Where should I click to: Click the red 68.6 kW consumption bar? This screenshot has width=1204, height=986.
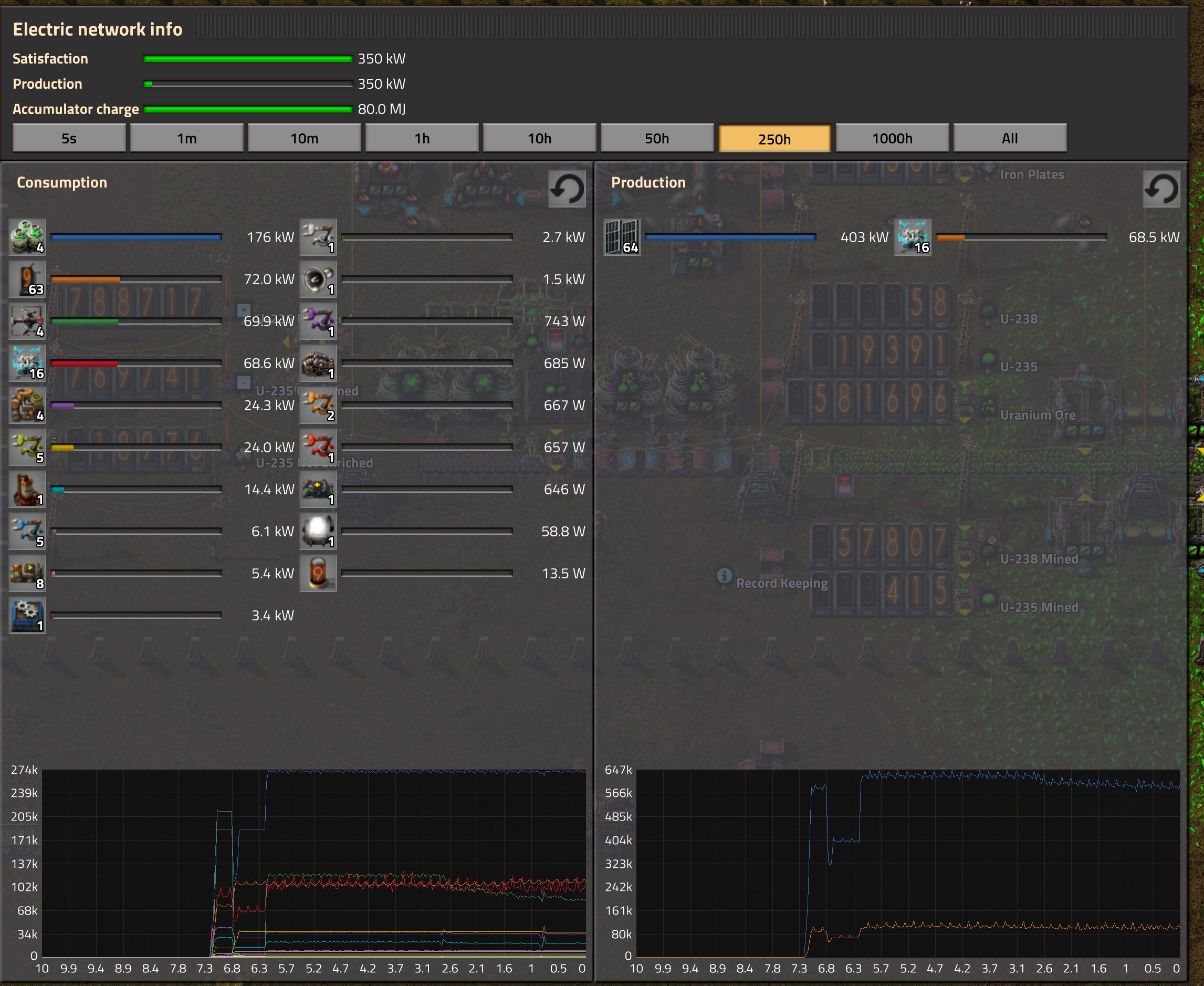click(136, 364)
